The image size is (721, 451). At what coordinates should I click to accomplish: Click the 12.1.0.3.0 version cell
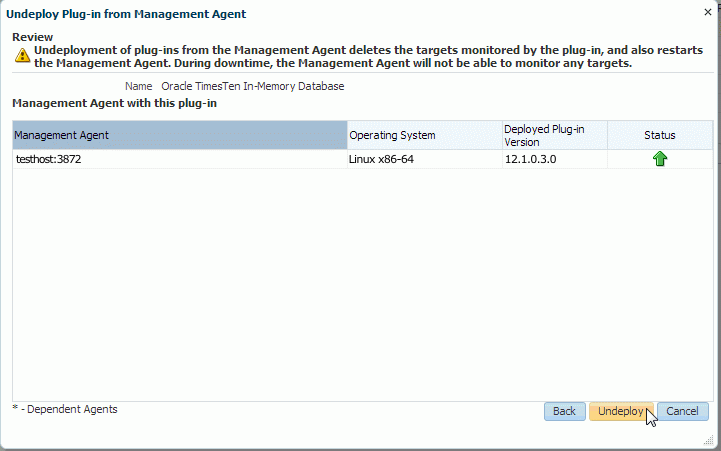[536, 159]
